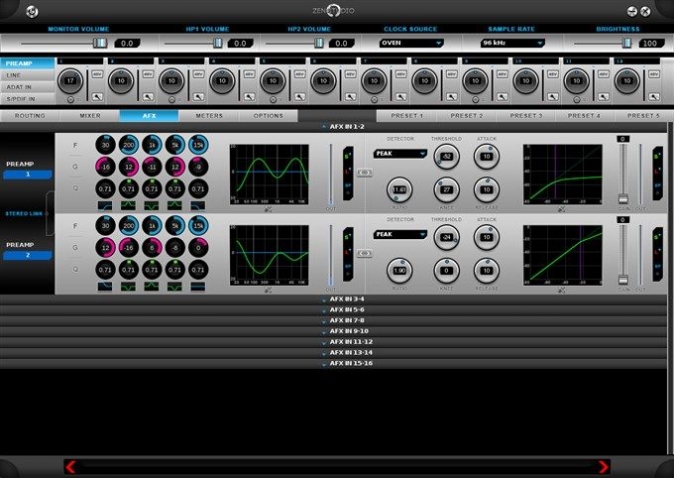Image resolution: width=674 pixels, height=478 pixels.
Task: Click the high-shelf filter shape icon, Preamp 1 EQ
Action: pyautogui.click(x=198, y=205)
